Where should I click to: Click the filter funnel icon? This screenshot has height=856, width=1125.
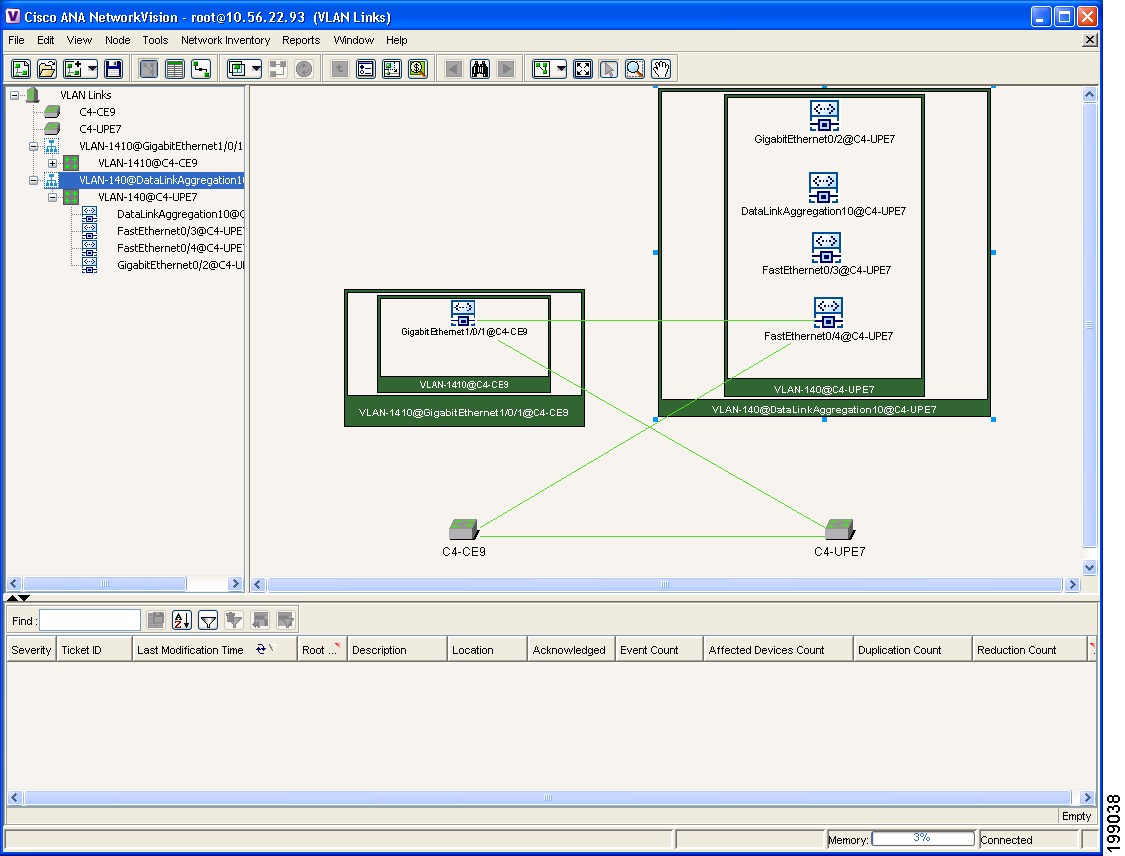(x=208, y=620)
